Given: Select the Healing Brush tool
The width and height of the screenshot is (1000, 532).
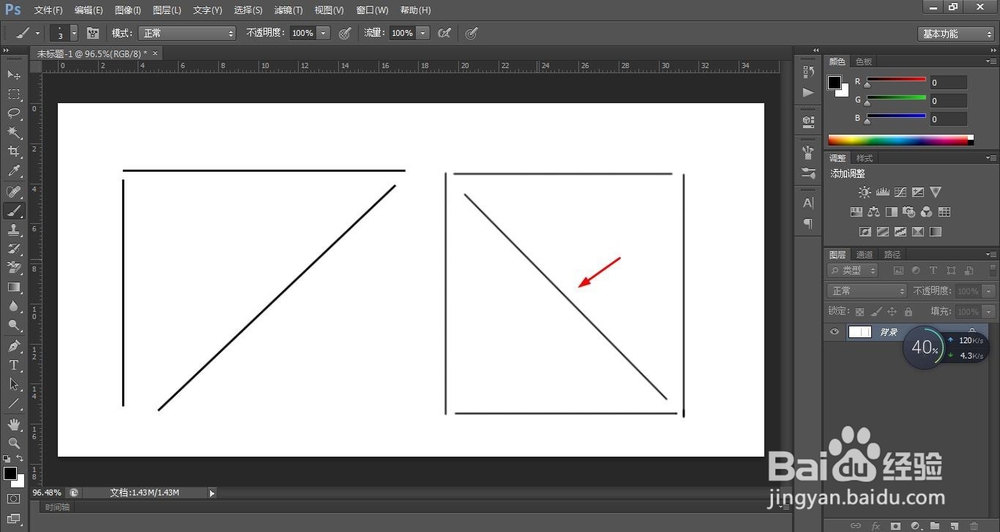Looking at the screenshot, I should pos(13,191).
